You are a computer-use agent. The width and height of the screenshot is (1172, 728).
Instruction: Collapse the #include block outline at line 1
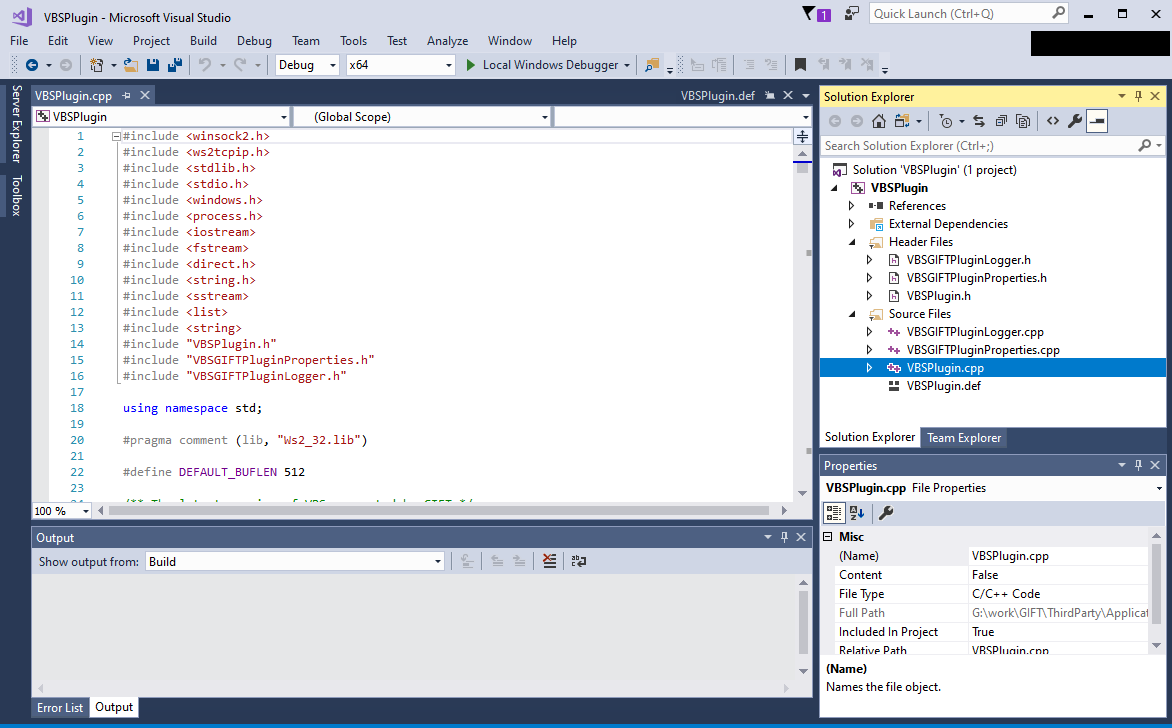(x=117, y=137)
